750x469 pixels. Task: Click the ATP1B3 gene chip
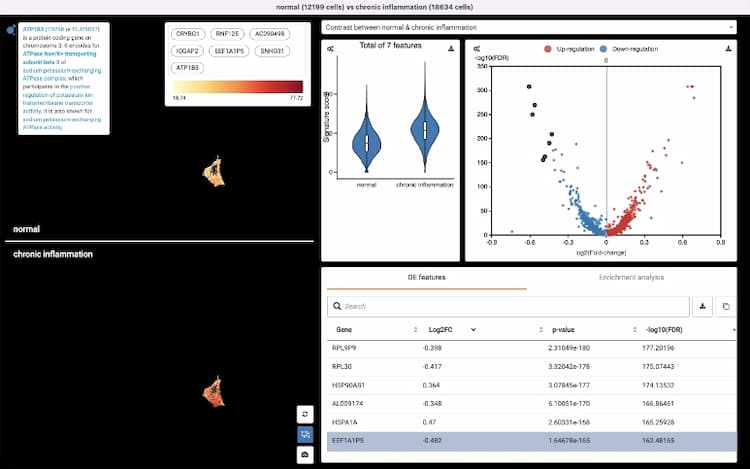click(x=187, y=67)
